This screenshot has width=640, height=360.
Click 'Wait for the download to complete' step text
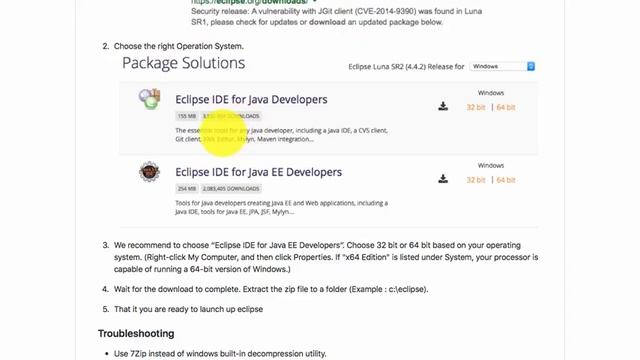tap(271, 289)
